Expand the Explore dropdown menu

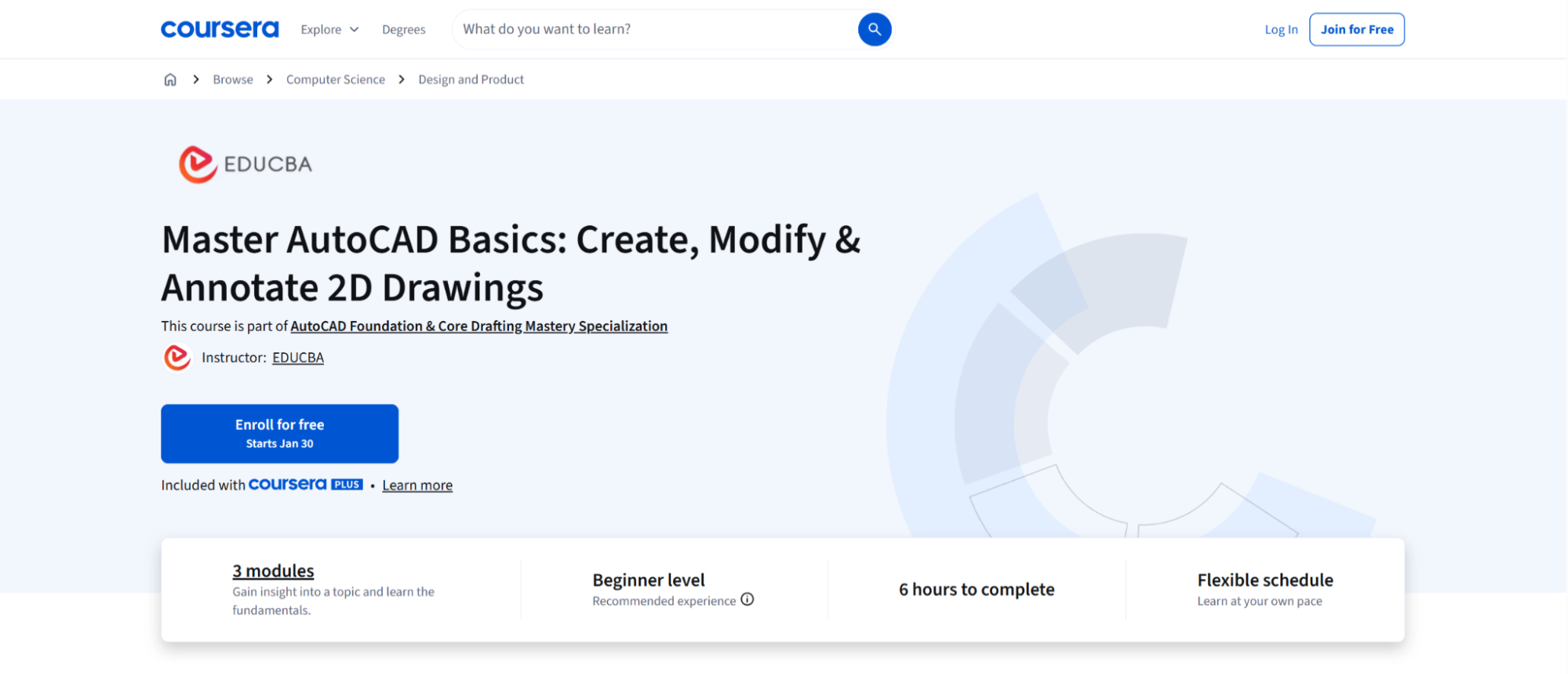click(x=329, y=29)
